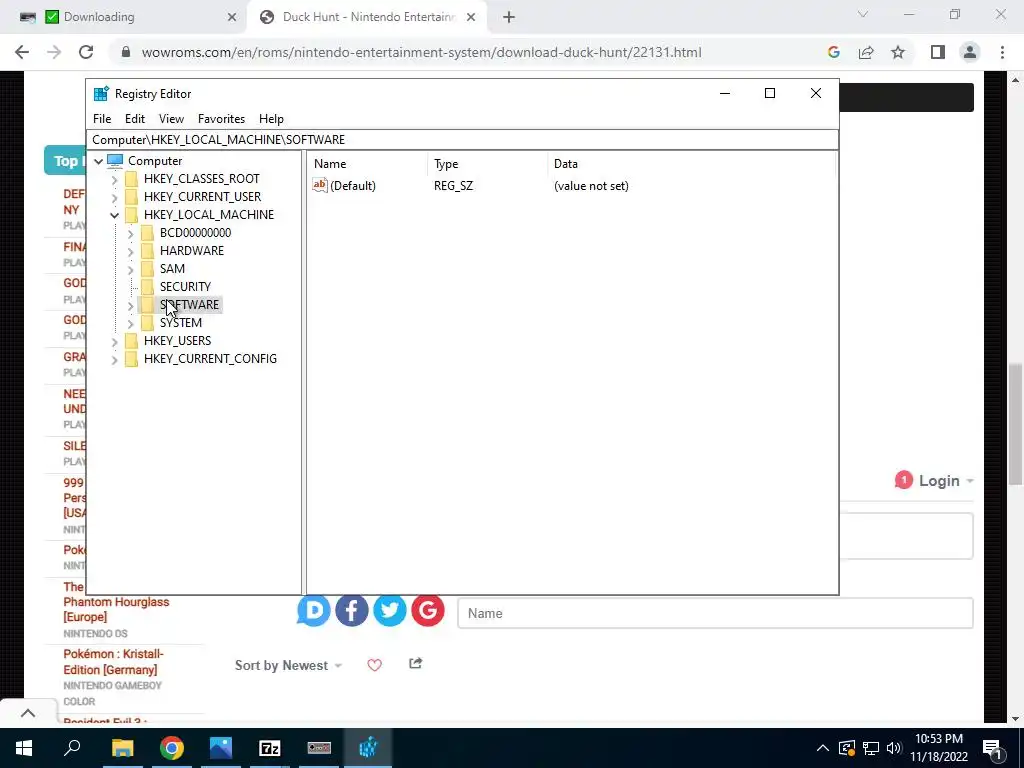Bookmark this page with the star icon
This screenshot has height=768, width=1024.
pos(898,52)
